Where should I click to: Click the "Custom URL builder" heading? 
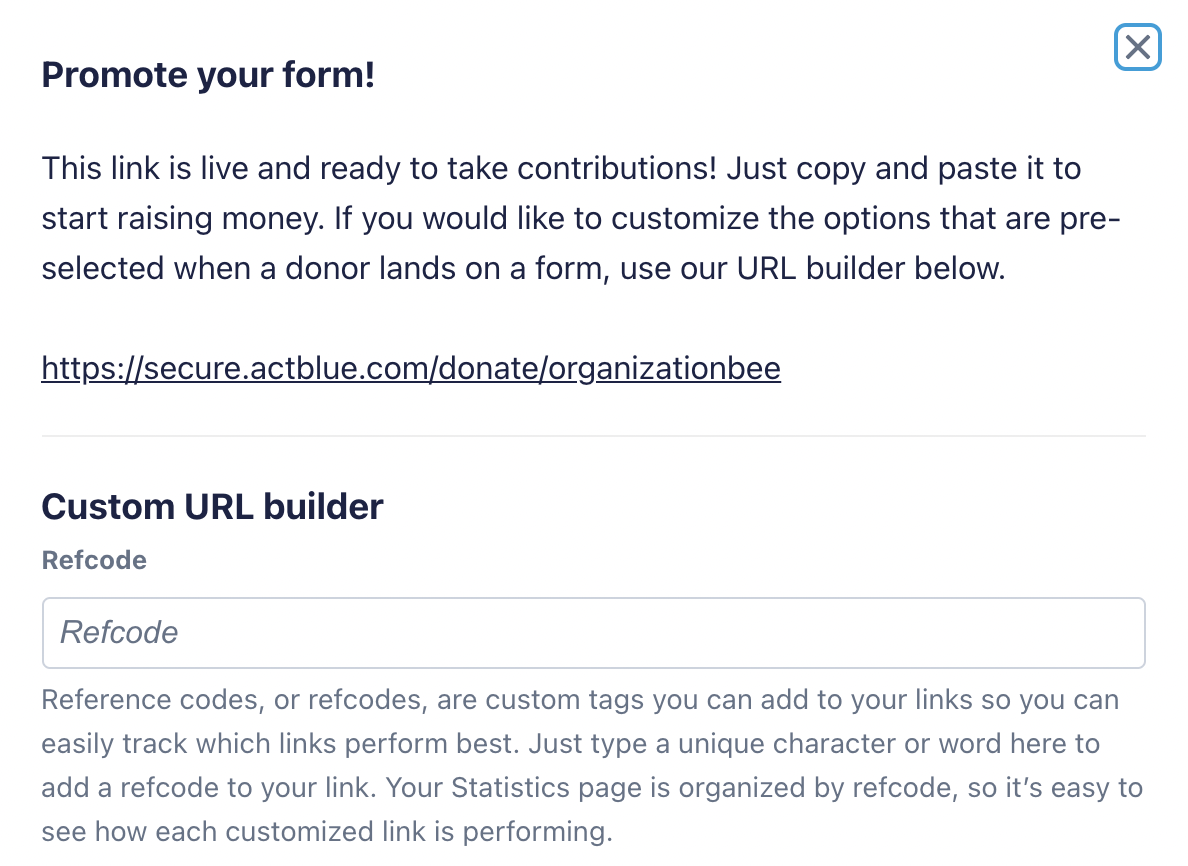click(x=212, y=507)
